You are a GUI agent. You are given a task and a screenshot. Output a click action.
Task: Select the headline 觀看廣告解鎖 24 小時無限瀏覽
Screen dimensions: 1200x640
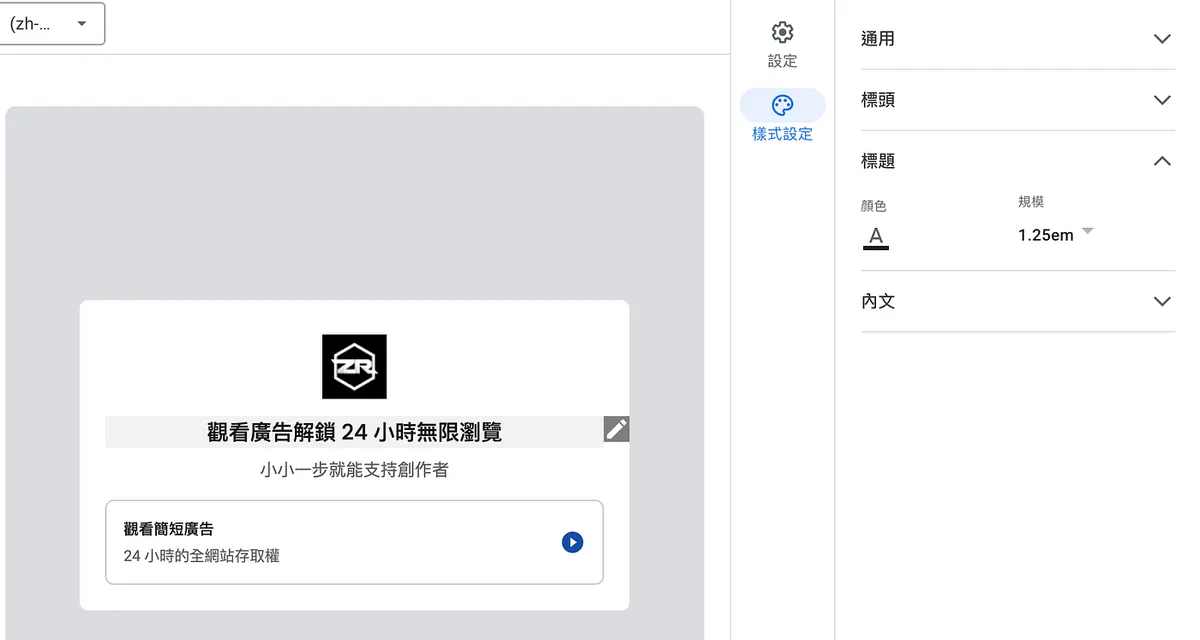[x=354, y=432]
